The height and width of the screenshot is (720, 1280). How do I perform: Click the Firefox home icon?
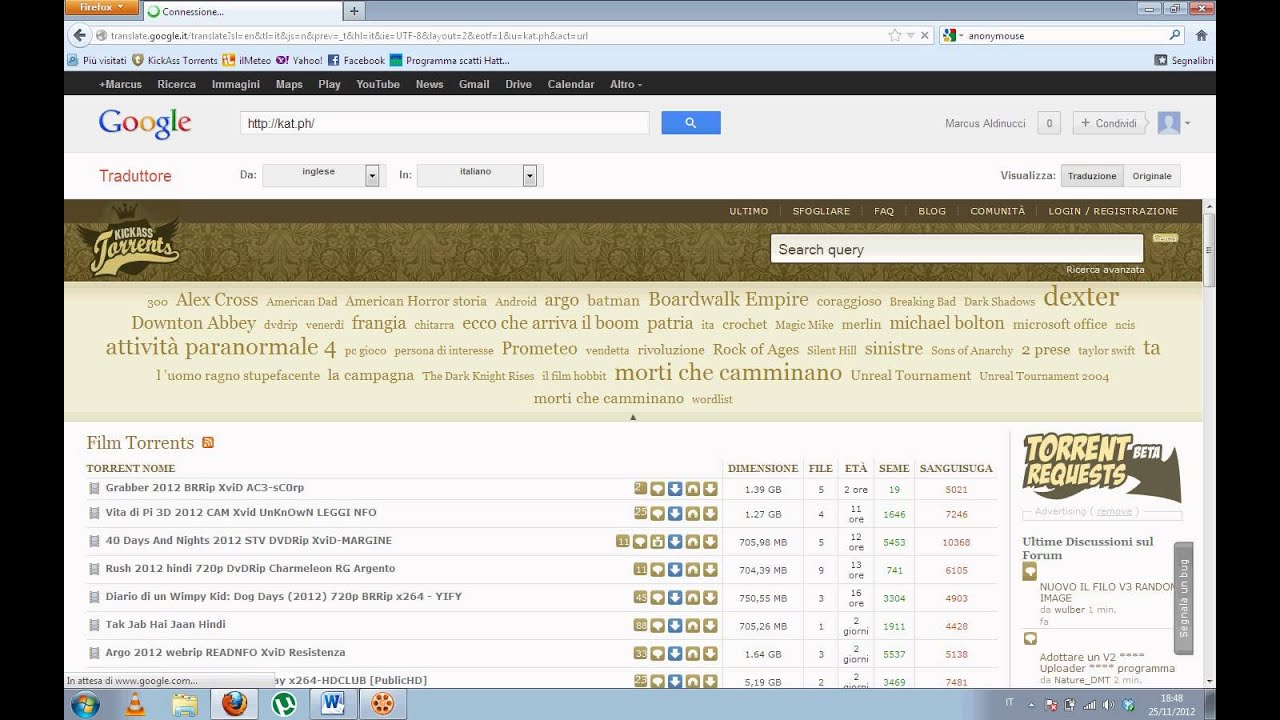tap(1201, 35)
